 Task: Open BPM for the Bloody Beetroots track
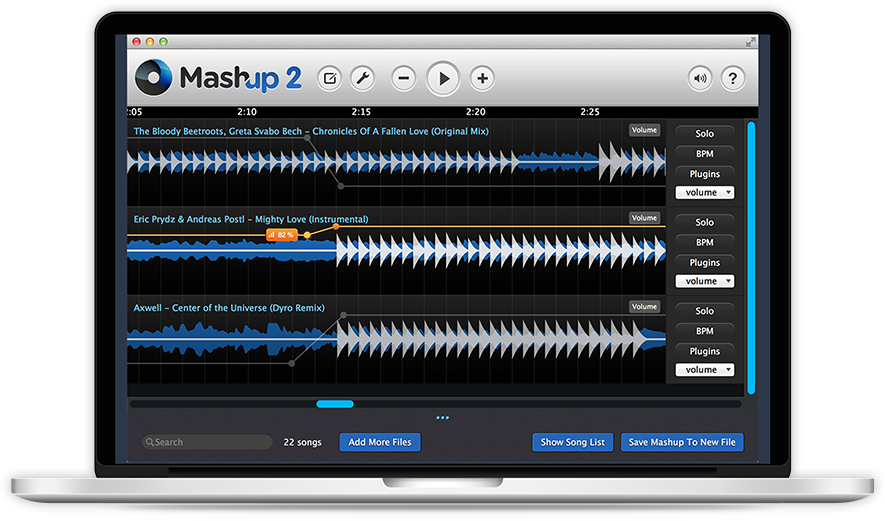point(704,154)
